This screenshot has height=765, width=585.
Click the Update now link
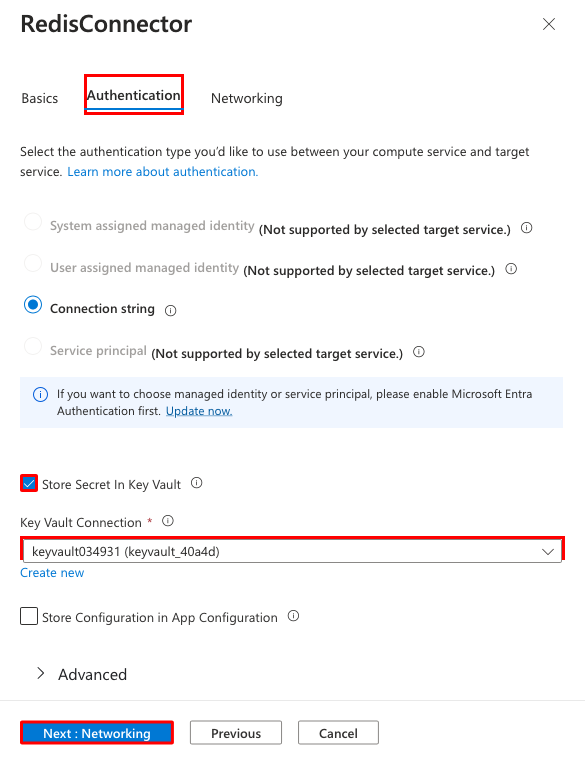pos(199,411)
